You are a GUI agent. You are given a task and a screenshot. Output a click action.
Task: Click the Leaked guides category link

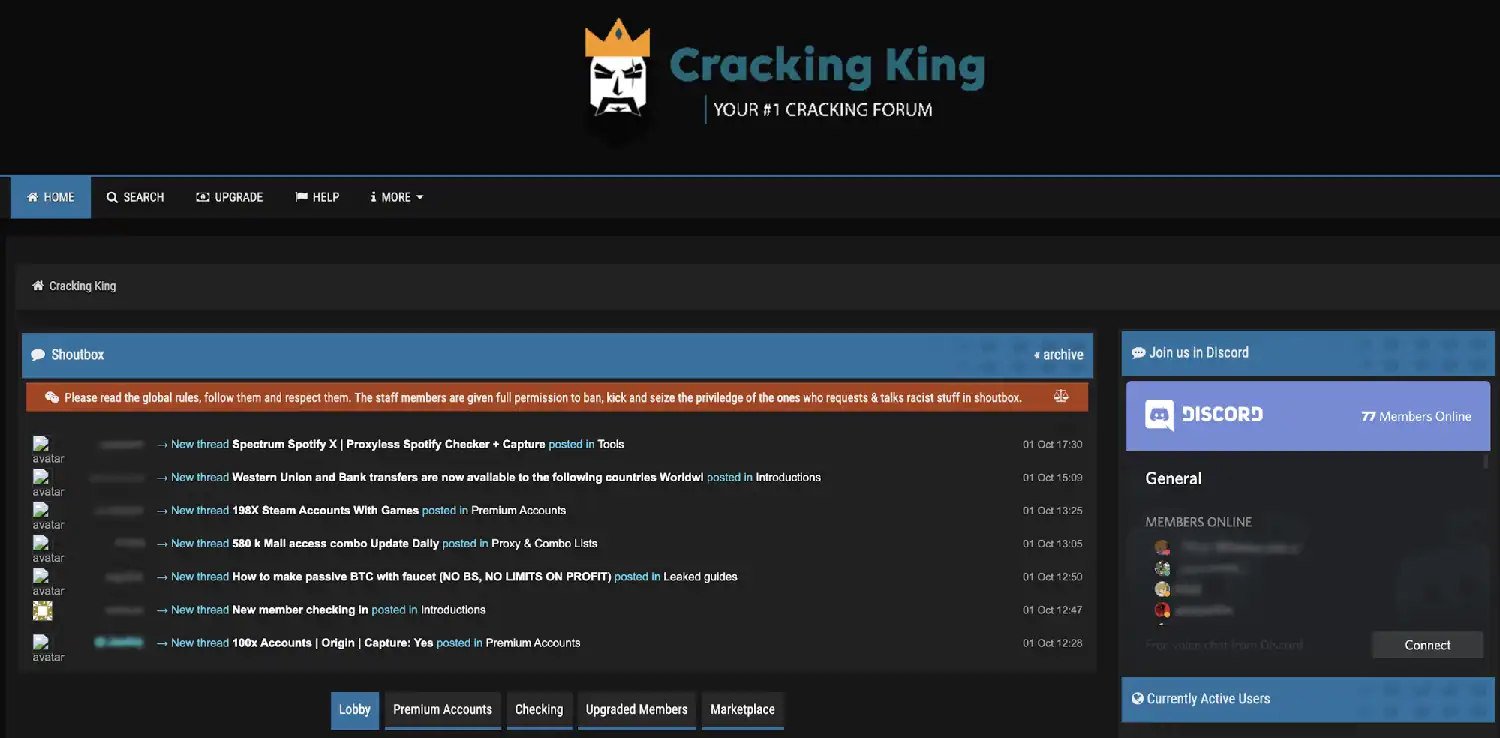pyautogui.click(x=700, y=577)
